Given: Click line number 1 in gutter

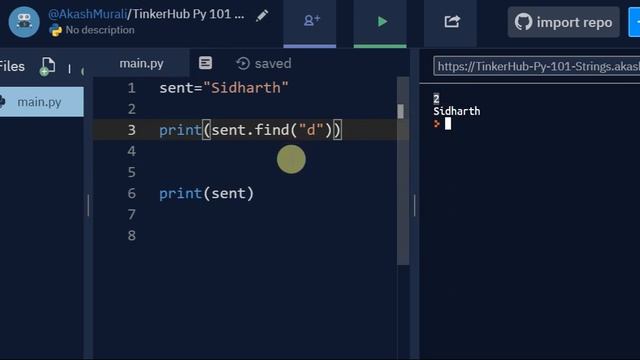Looking at the screenshot, I should (x=131, y=88).
